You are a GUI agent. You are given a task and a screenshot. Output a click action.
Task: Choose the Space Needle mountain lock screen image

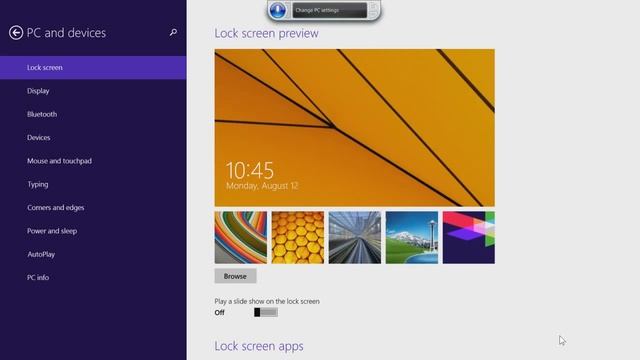[x=412, y=238]
